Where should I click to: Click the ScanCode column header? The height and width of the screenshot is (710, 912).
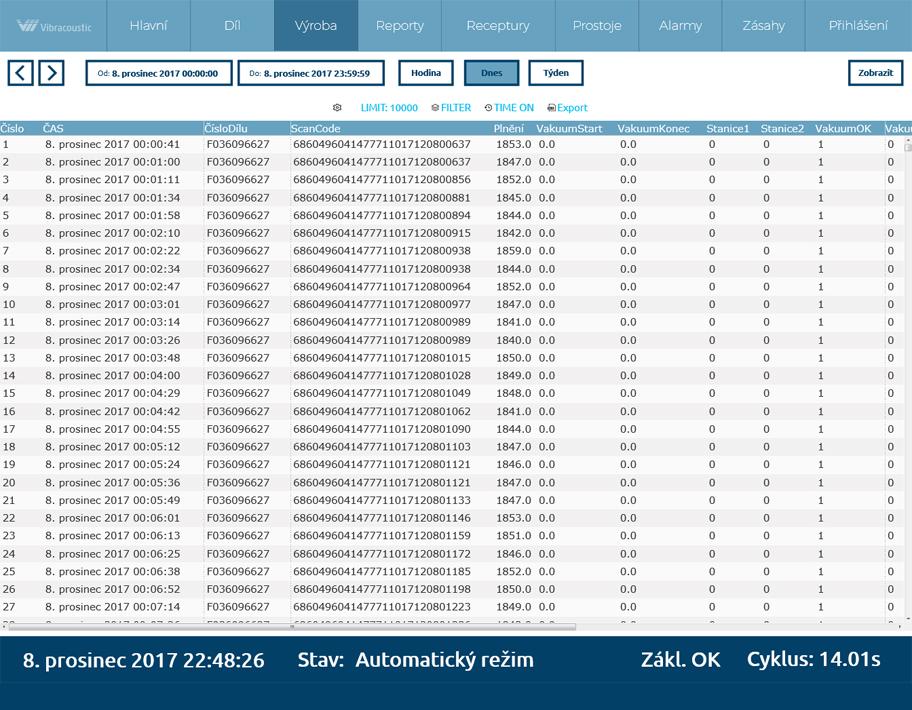(x=316, y=129)
